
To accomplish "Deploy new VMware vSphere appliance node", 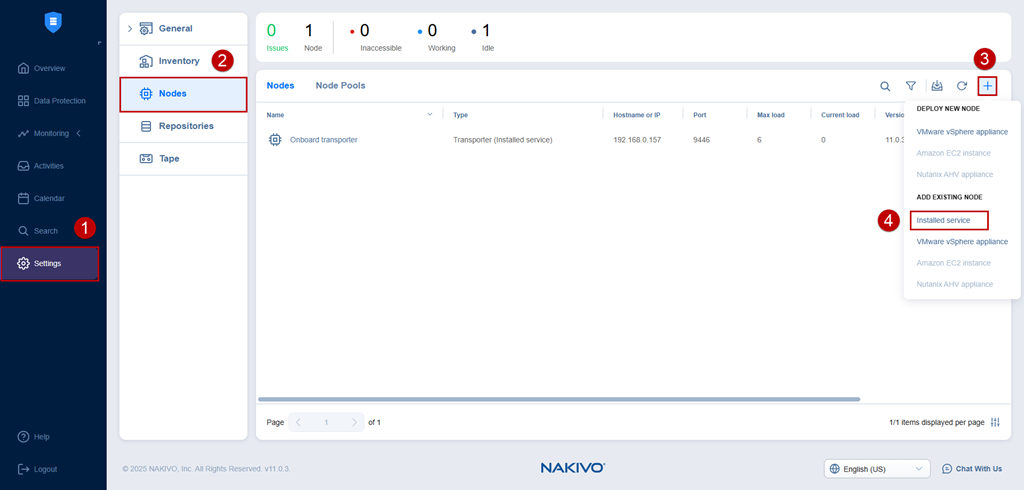I will coord(962,132).
